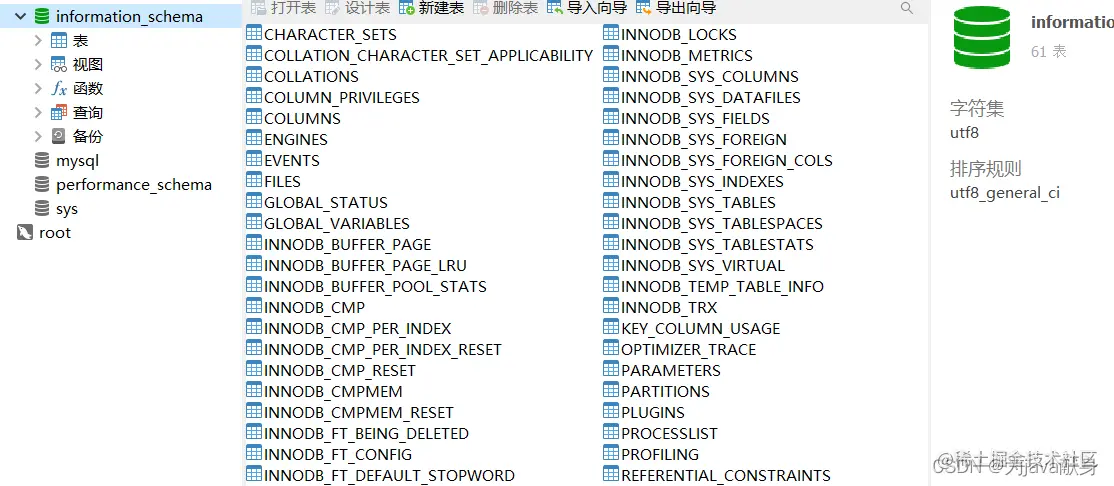This screenshot has width=1114, height=486.
Task: Select GLOBAL_STATUS table name
Action: pyautogui.click(x=326, y=202)
